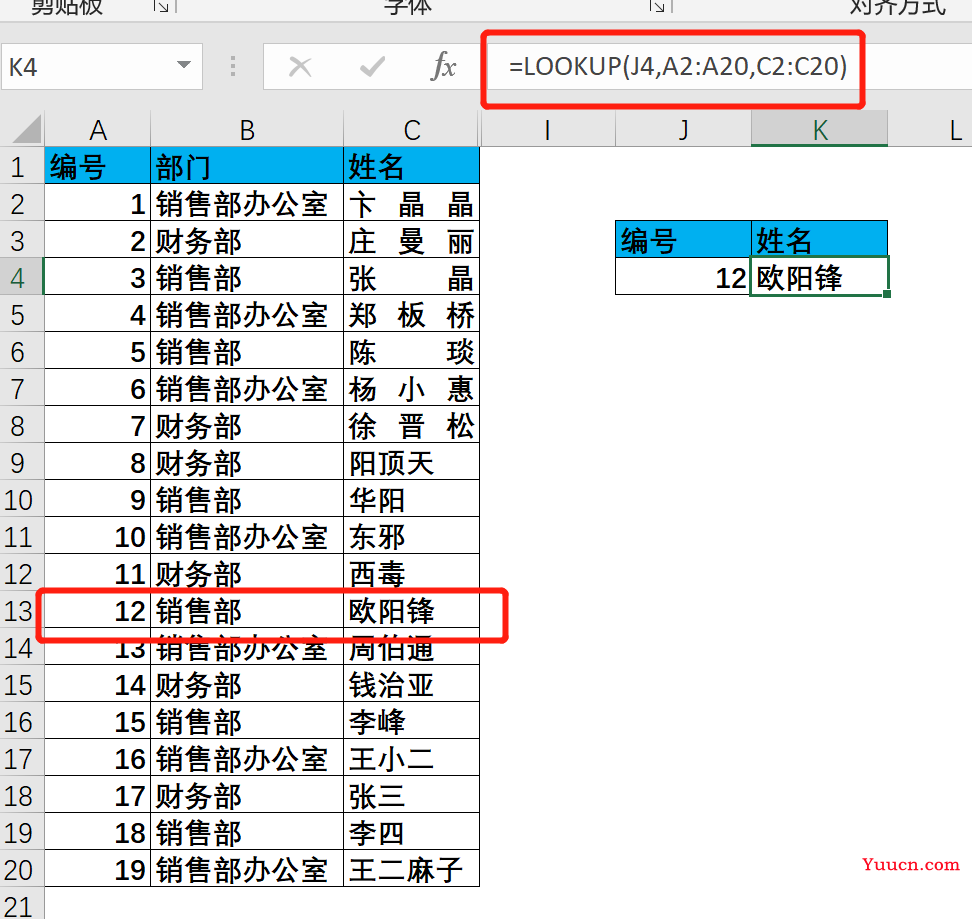Select column B header

(x=247, y=130)
